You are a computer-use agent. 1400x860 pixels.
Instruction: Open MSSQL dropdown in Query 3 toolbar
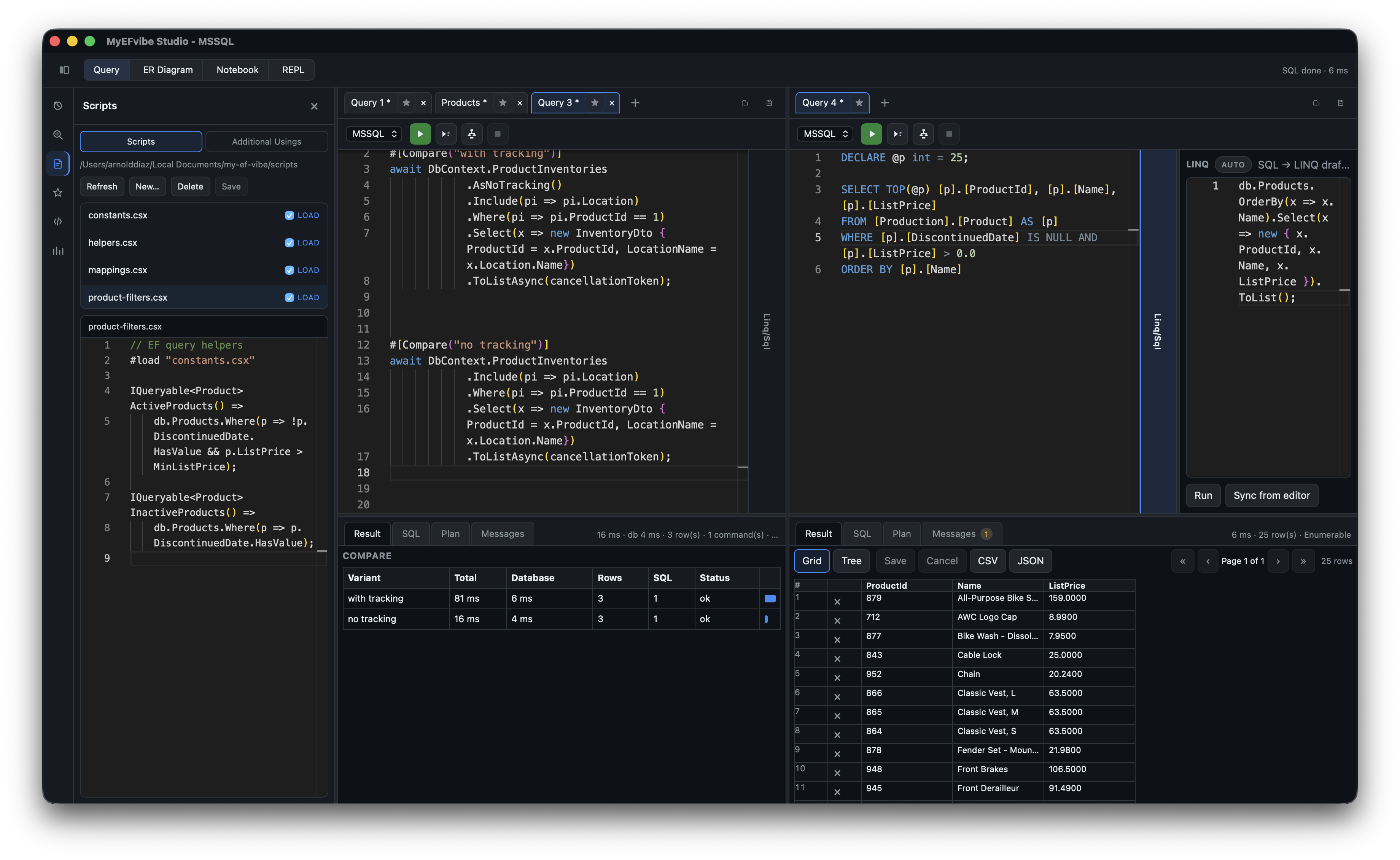[x=374, y=134]
